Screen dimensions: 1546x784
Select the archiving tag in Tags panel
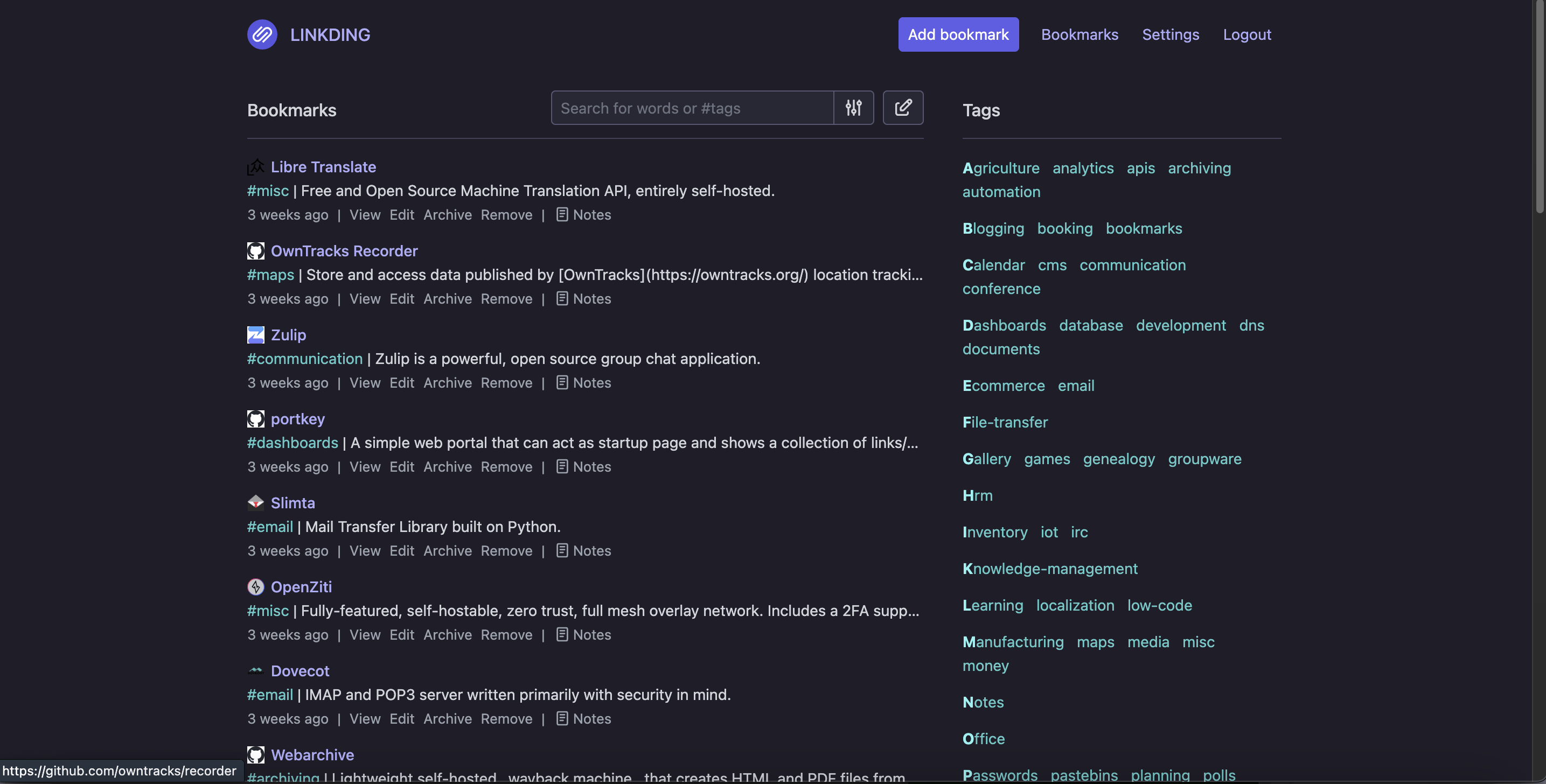point(1199,168)
